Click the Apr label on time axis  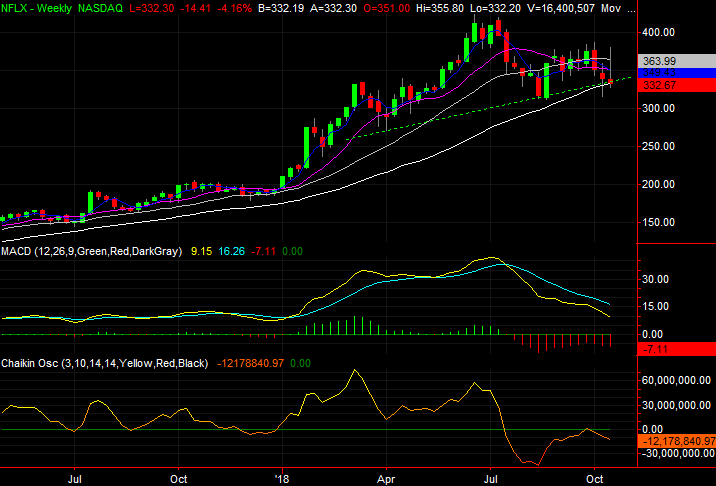pos(386,479)
